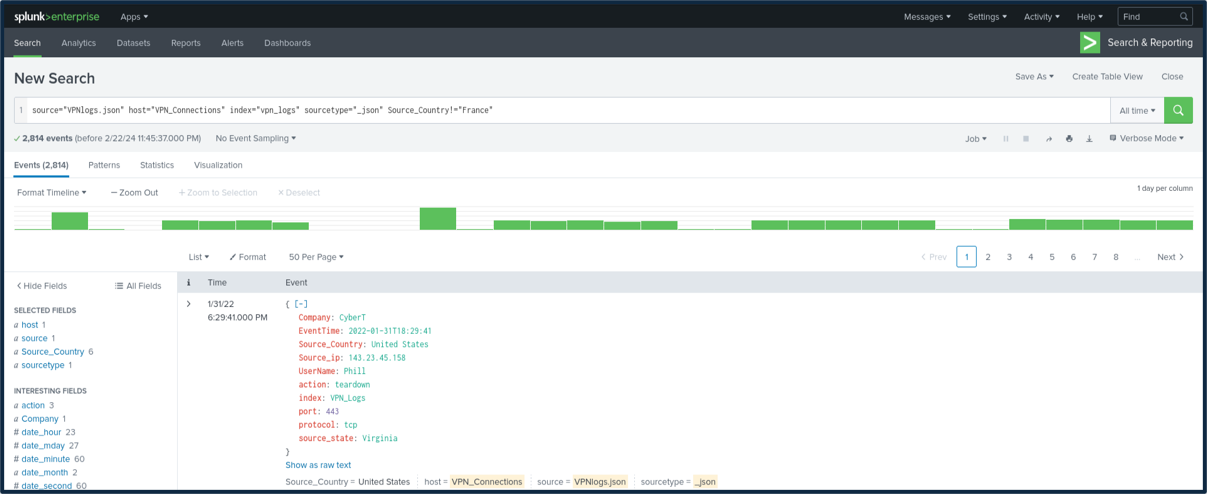
Task: Open the All time range picker
Action: click(1137, 110)
